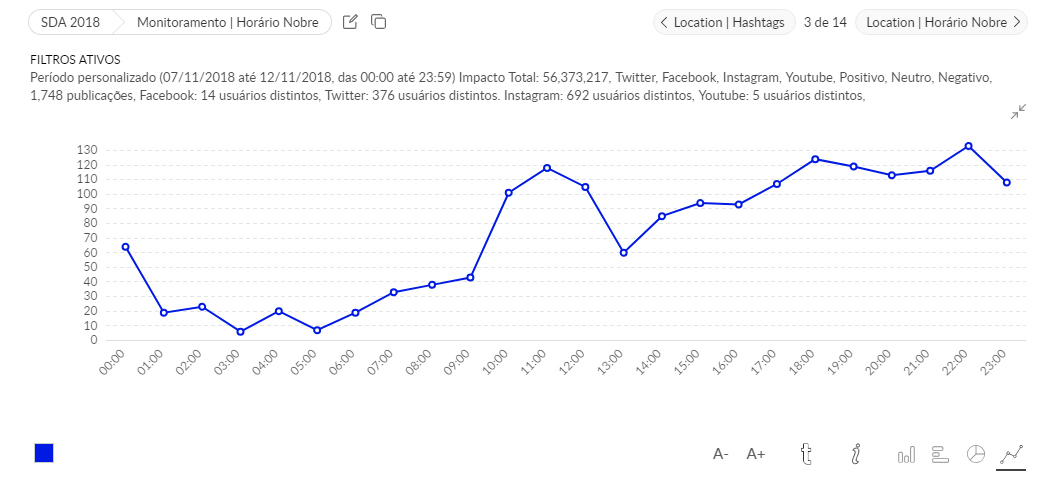This screenshot has height=492, width=1048.
Task: Toggle the 't' title text icon
Action: click(x=806, y=455)
